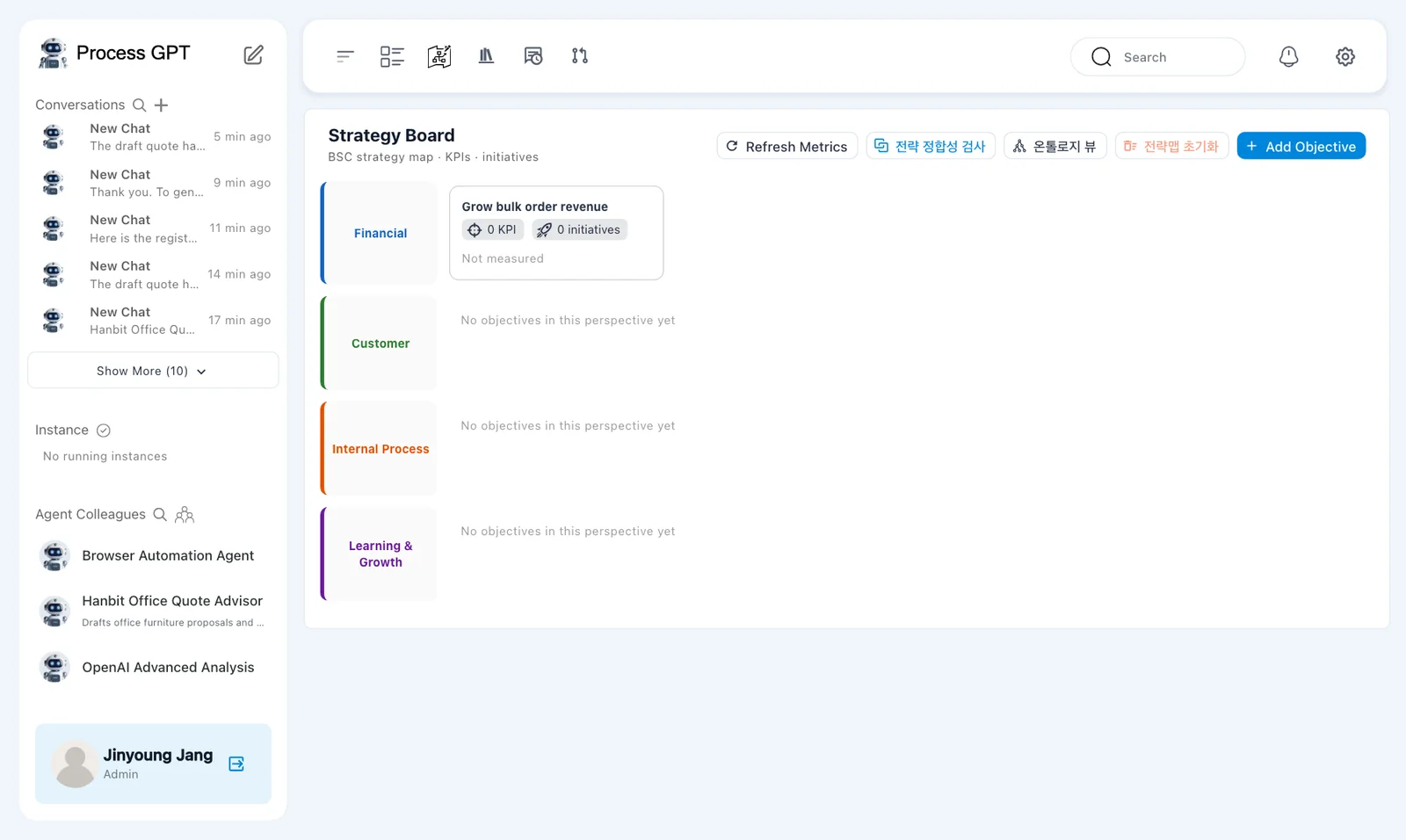Add a new conversation with plus icon
Image resolution: width=1406 pixels, height=840 pixels.
click(162, 105)
